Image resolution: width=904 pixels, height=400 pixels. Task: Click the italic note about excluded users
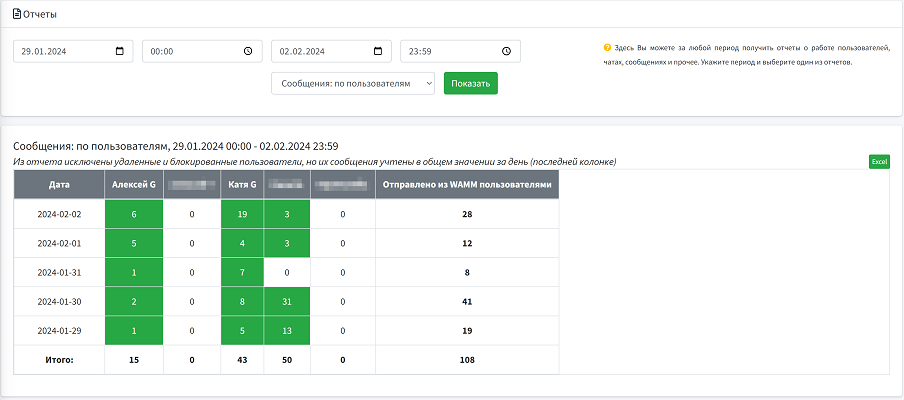(x=315, y=162)
